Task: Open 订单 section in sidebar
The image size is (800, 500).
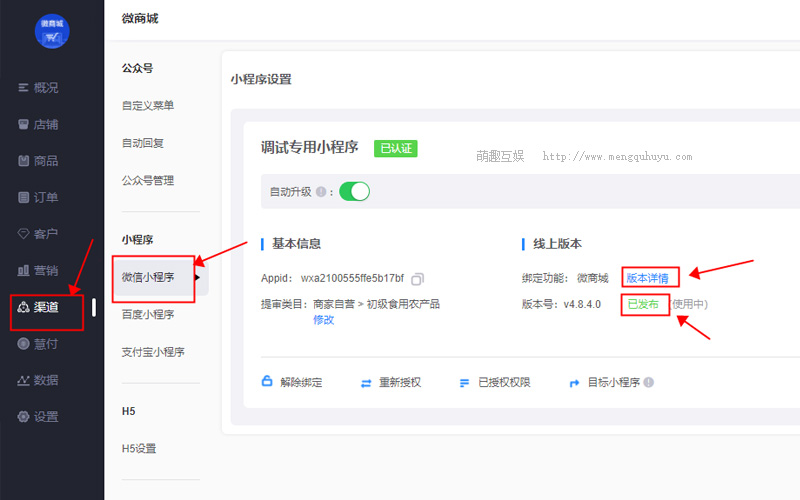Action: [46, 197]
